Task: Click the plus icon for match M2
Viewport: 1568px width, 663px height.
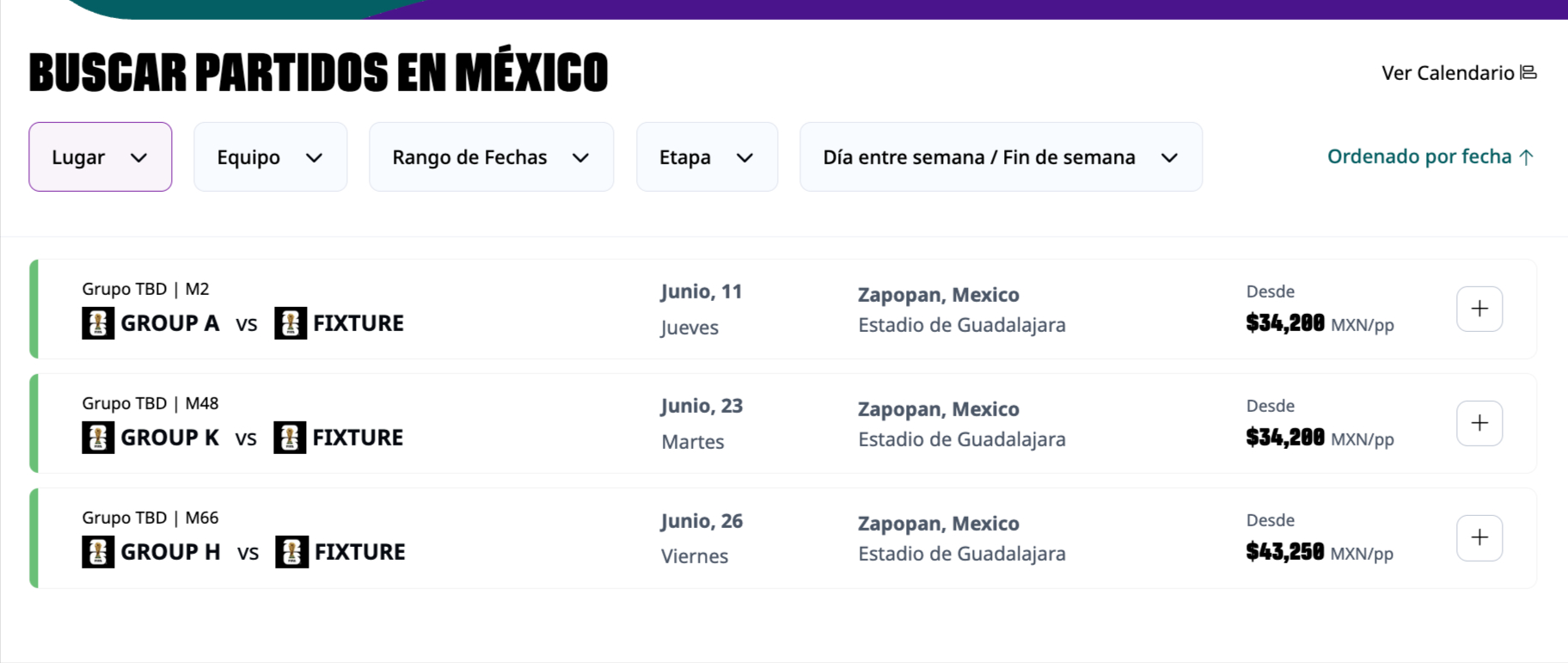Action: 1479,309
